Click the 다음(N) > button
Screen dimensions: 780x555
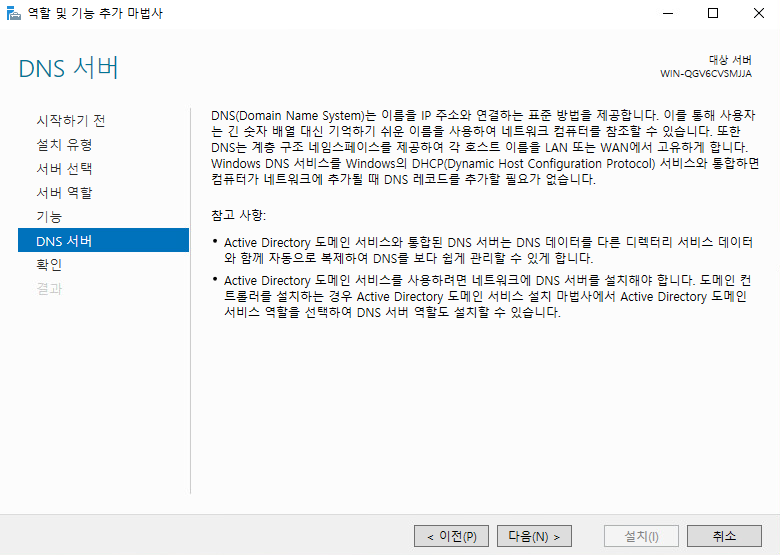(x=534, y=536)
